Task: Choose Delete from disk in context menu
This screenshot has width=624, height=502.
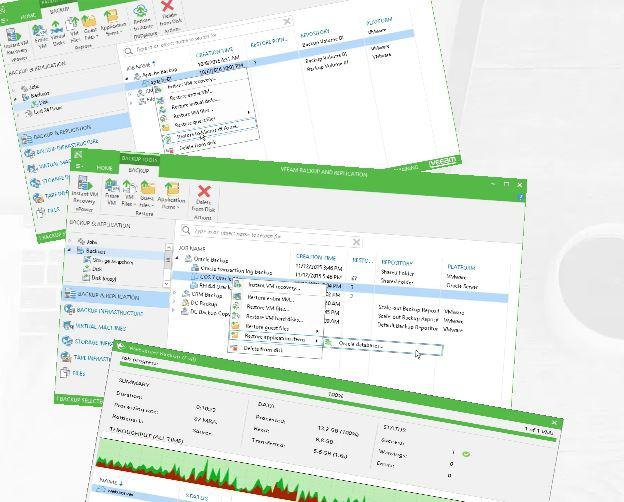Action: [x=275, y=349]
